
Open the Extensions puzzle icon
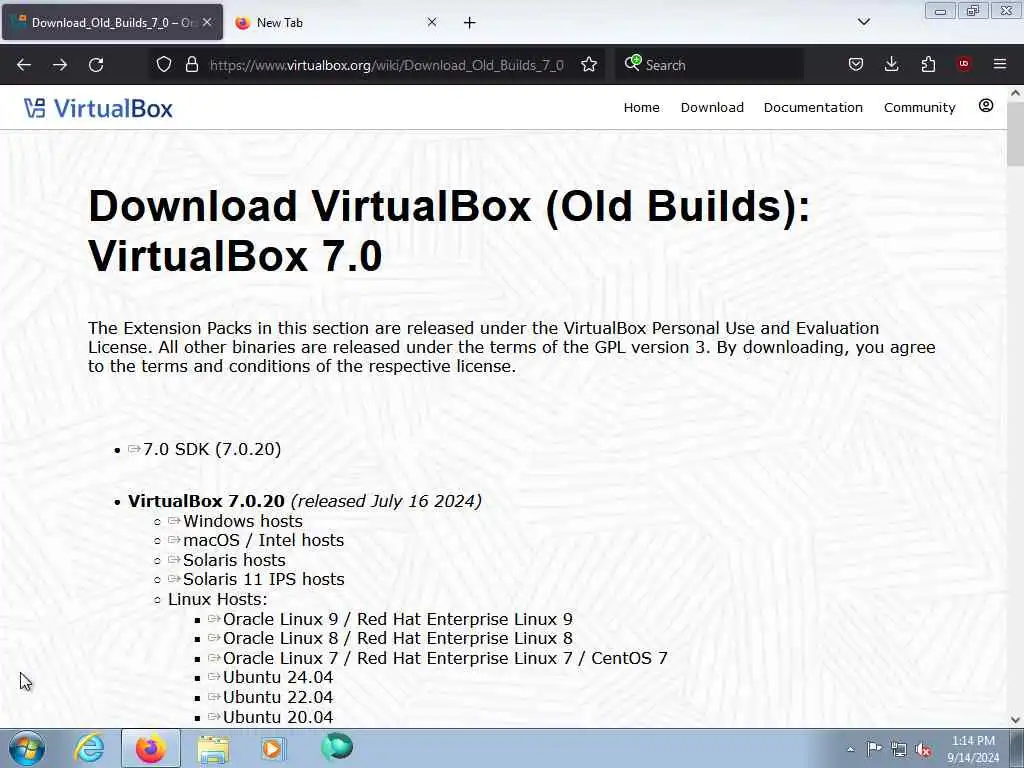928,64
